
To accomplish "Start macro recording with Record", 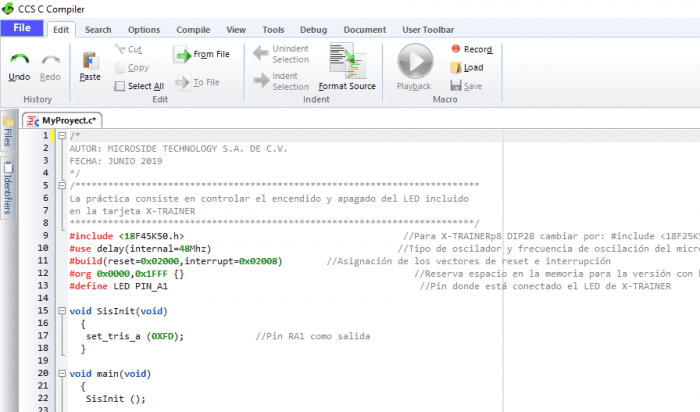I will point(471,49).
